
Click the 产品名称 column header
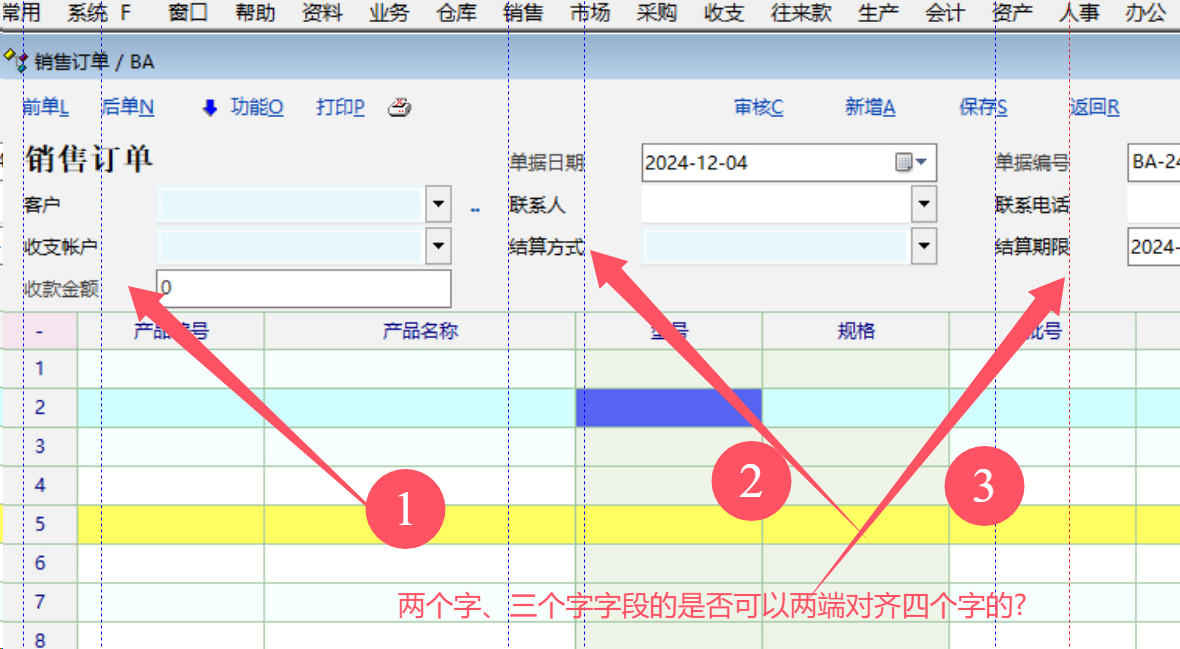pyautogui.click(x=420, y=331)
